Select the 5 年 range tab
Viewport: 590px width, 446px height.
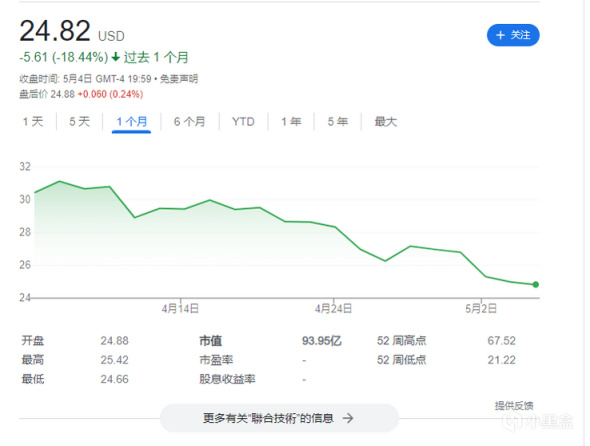point(338,122)
